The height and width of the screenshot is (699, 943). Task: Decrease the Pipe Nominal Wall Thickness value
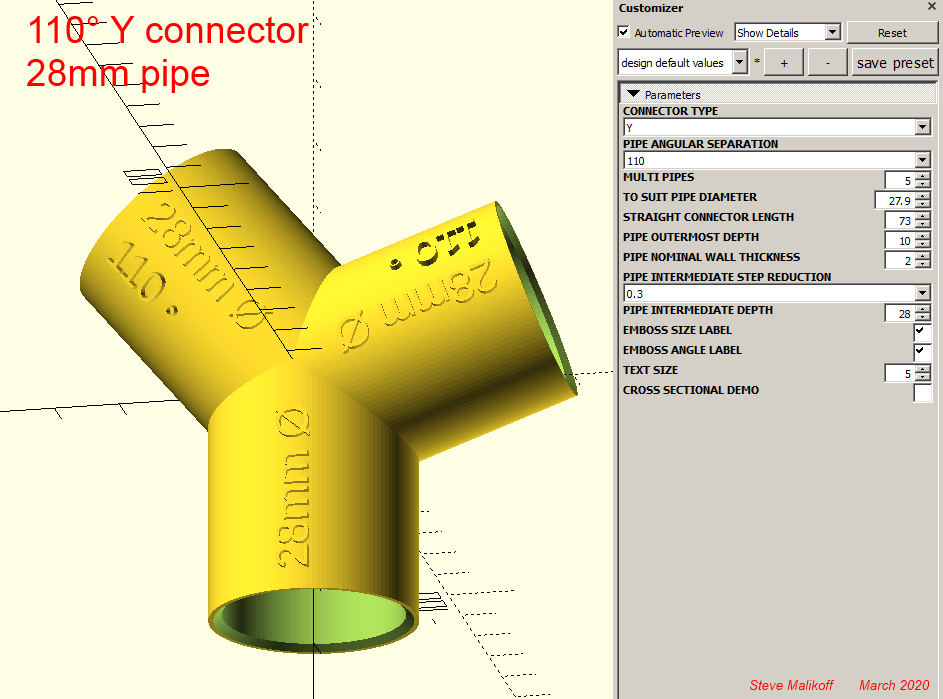[923, 265]
